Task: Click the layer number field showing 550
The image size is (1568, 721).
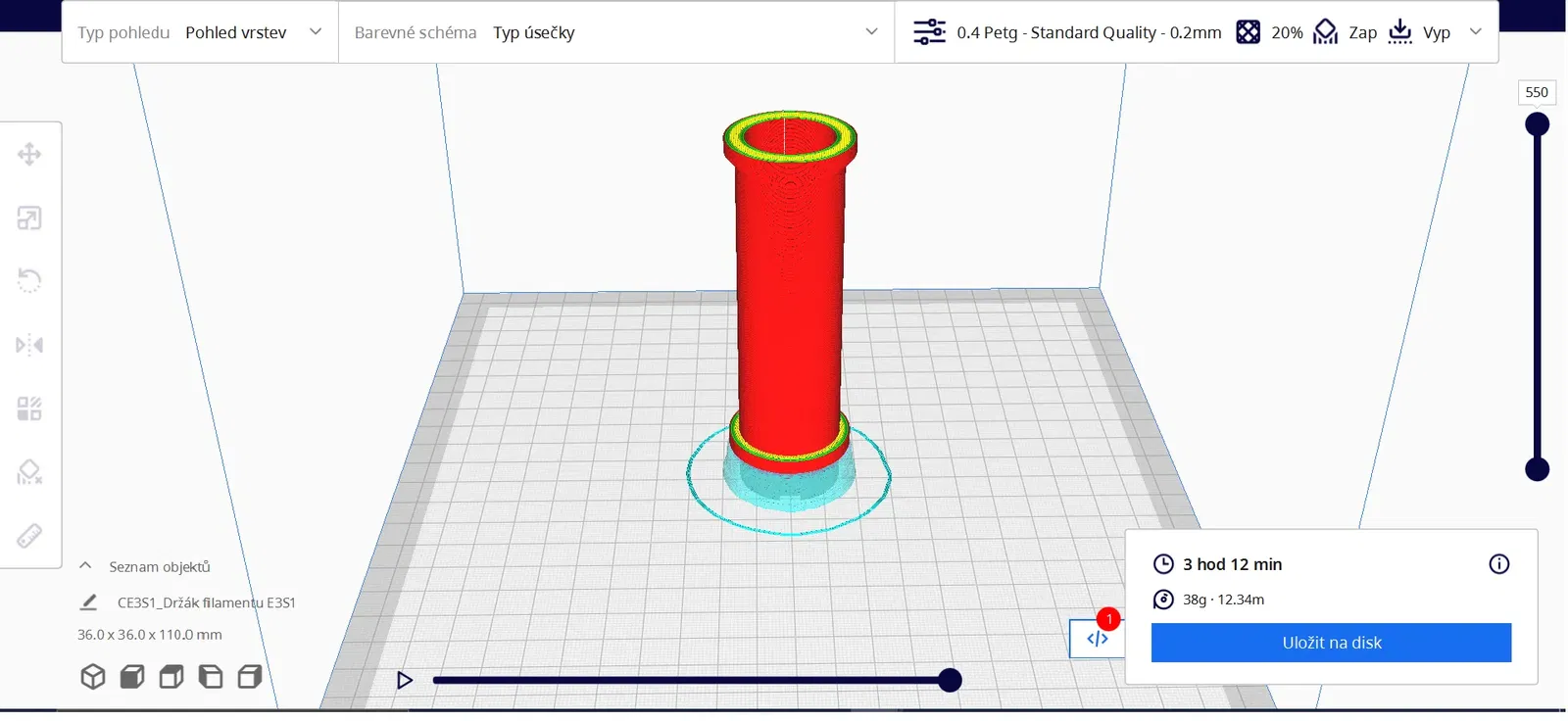Action: 1537,92
